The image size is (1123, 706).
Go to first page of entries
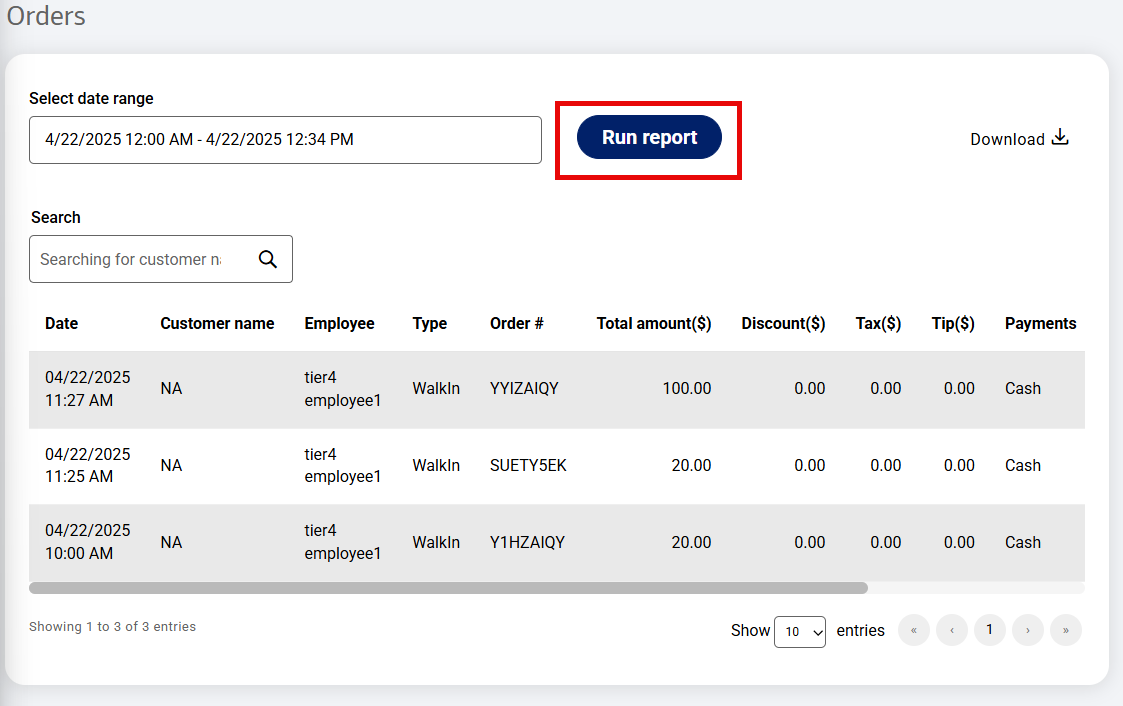click(914, 630)
